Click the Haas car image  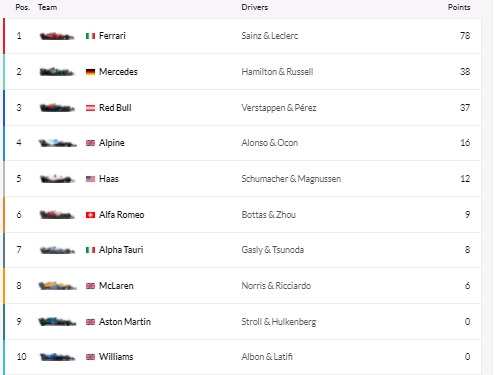(57, 179)
